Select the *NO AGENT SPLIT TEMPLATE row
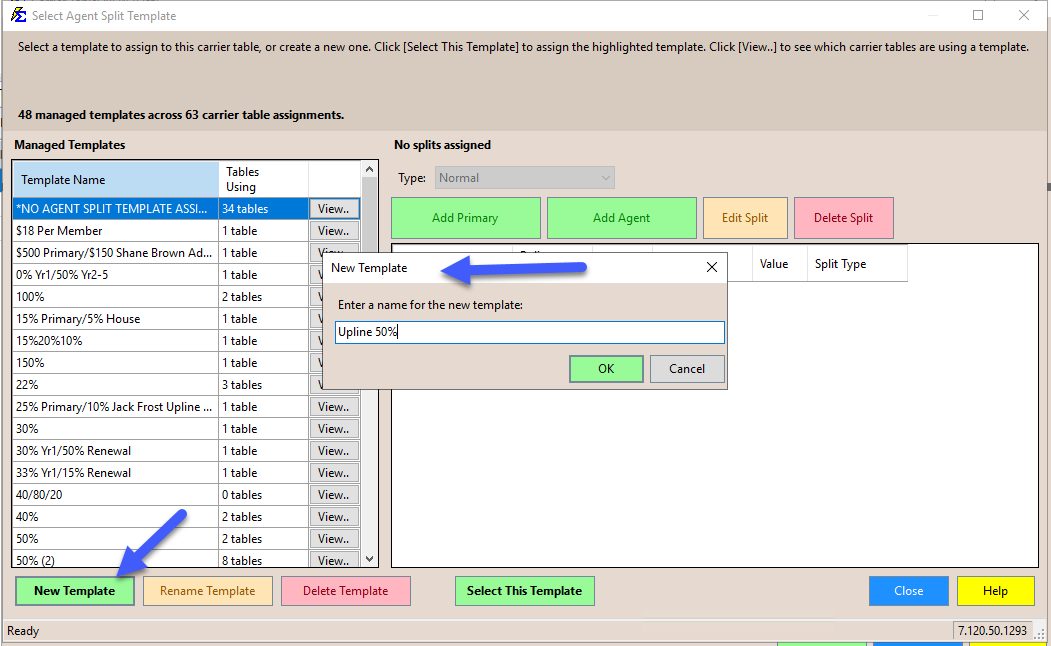 click(116, 208)
